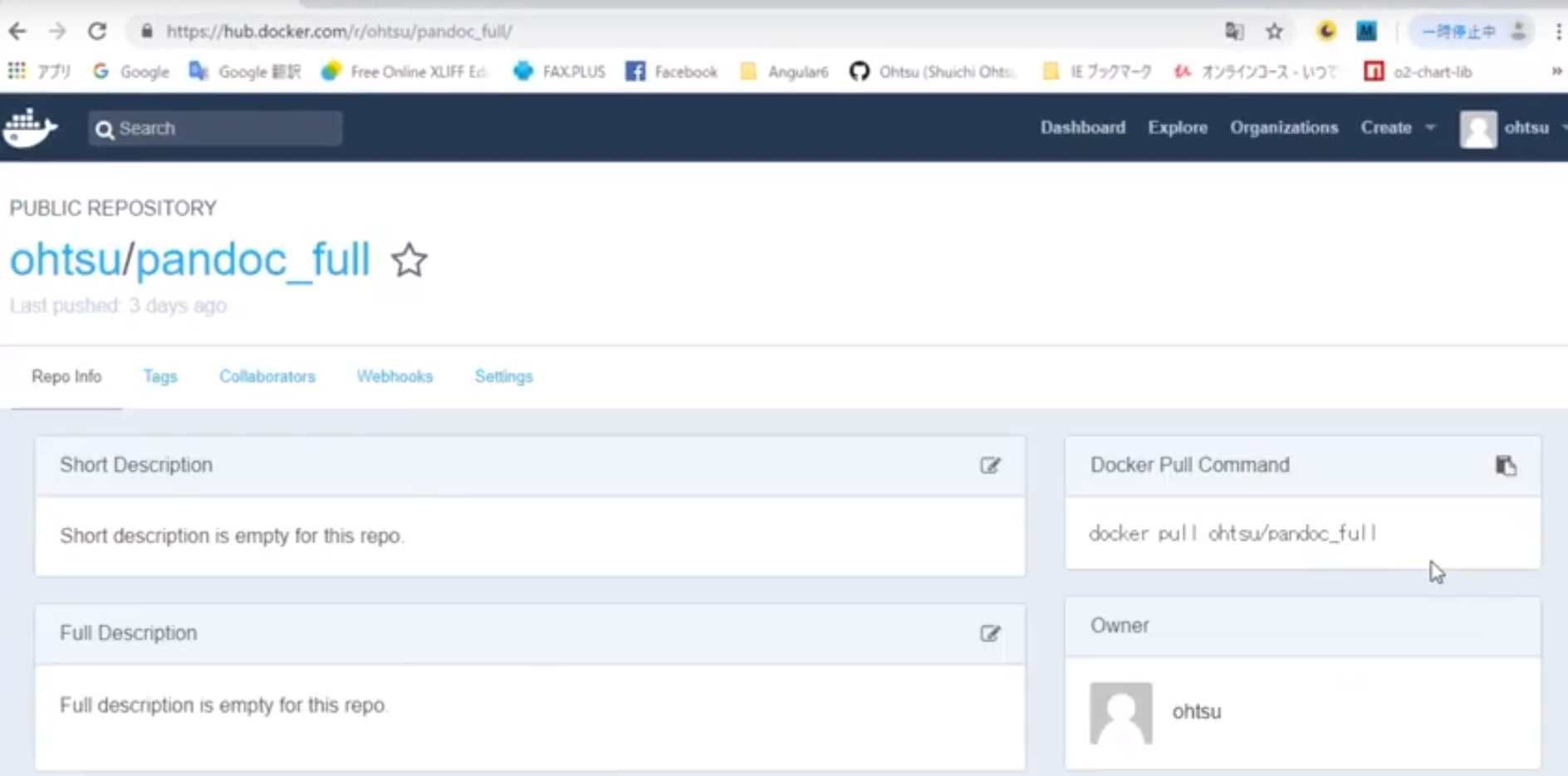The width and height of the screenshot is (1568, 776).
Task: Click the search magnifier icon
Action: coord(104,130)
